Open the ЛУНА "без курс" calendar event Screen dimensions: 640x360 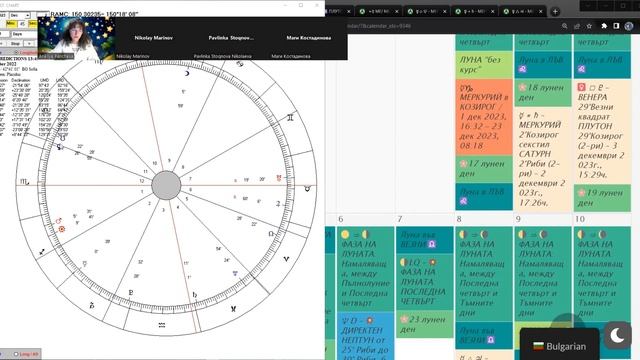484,64
